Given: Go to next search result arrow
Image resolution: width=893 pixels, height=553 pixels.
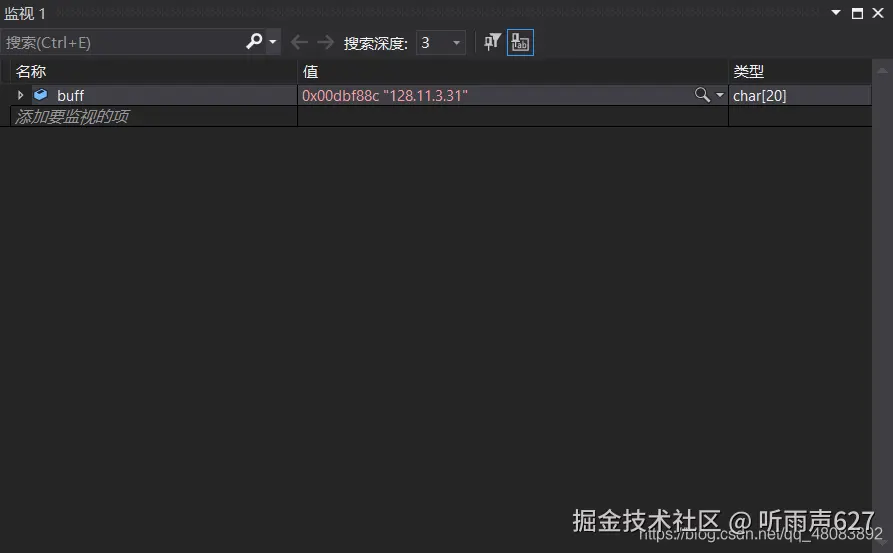Looking at the screenshot, I should [325, 42].
